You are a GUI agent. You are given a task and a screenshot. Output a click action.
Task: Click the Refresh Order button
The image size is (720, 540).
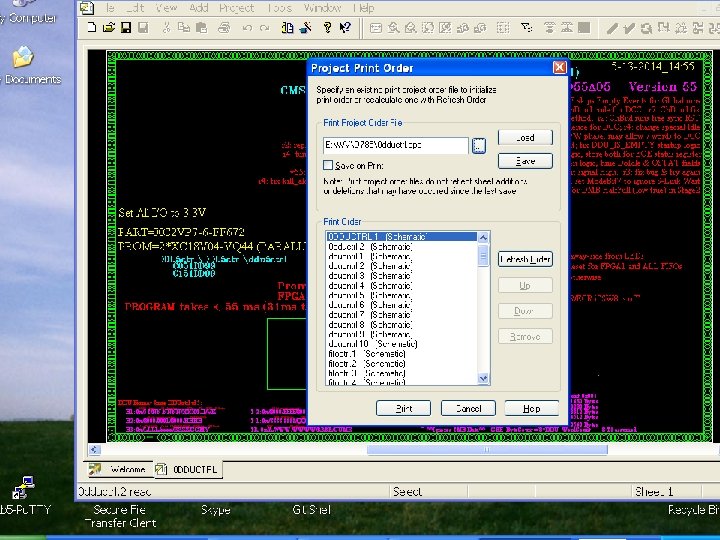coord(525,259)
